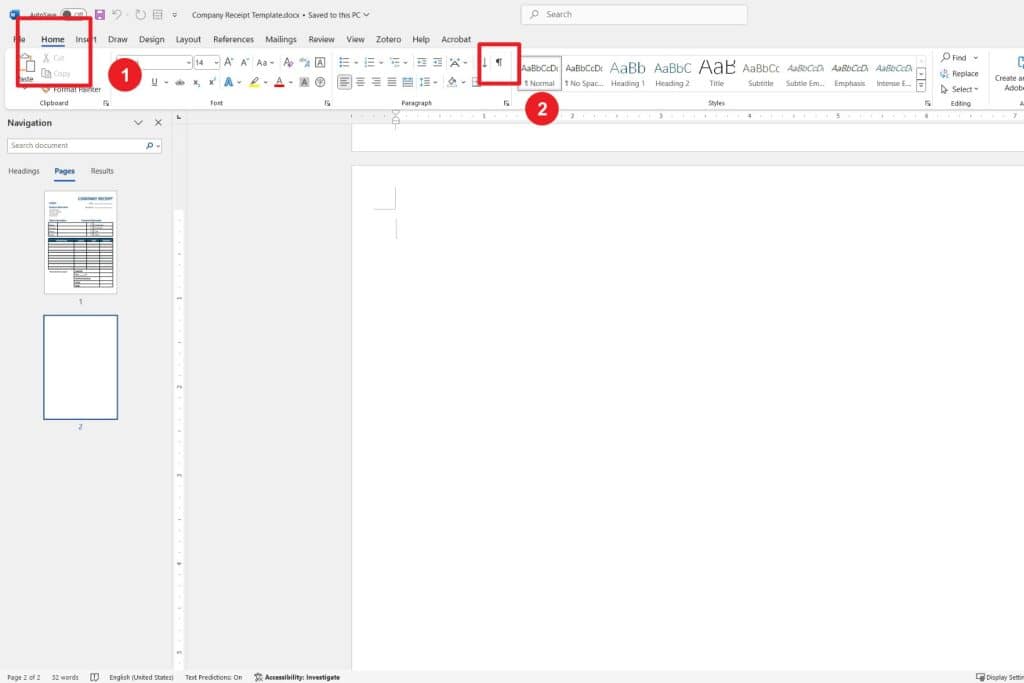Select page 1 thumbnail in Navigation pane
1024x683 pixels.
[80, 242]
